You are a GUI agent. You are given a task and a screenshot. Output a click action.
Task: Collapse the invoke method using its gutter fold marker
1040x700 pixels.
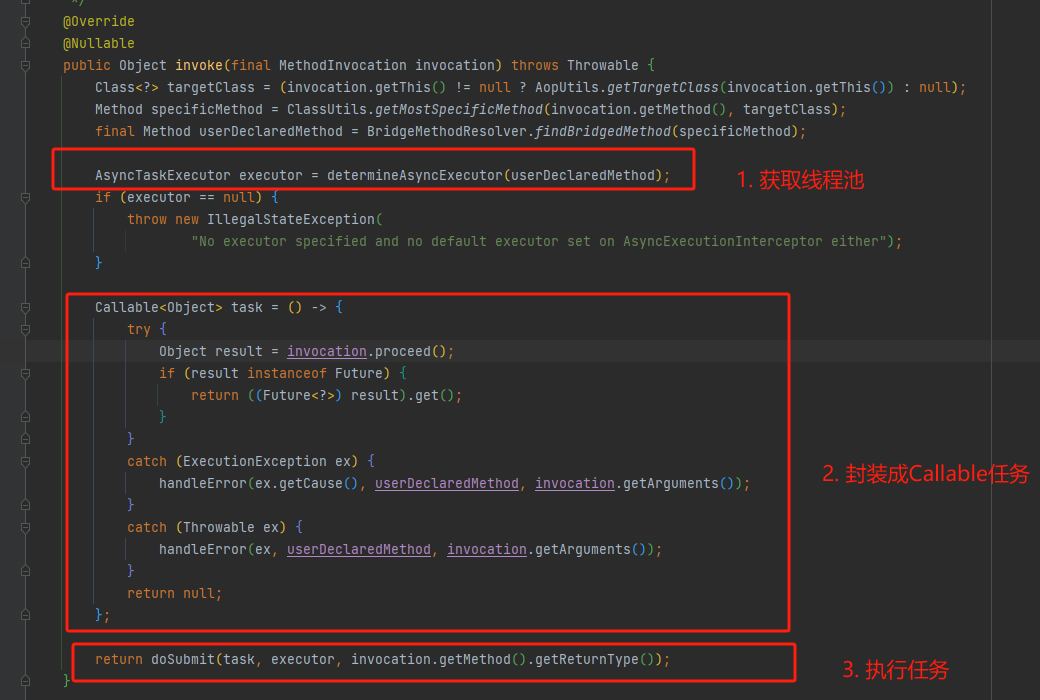click(25, 66)
